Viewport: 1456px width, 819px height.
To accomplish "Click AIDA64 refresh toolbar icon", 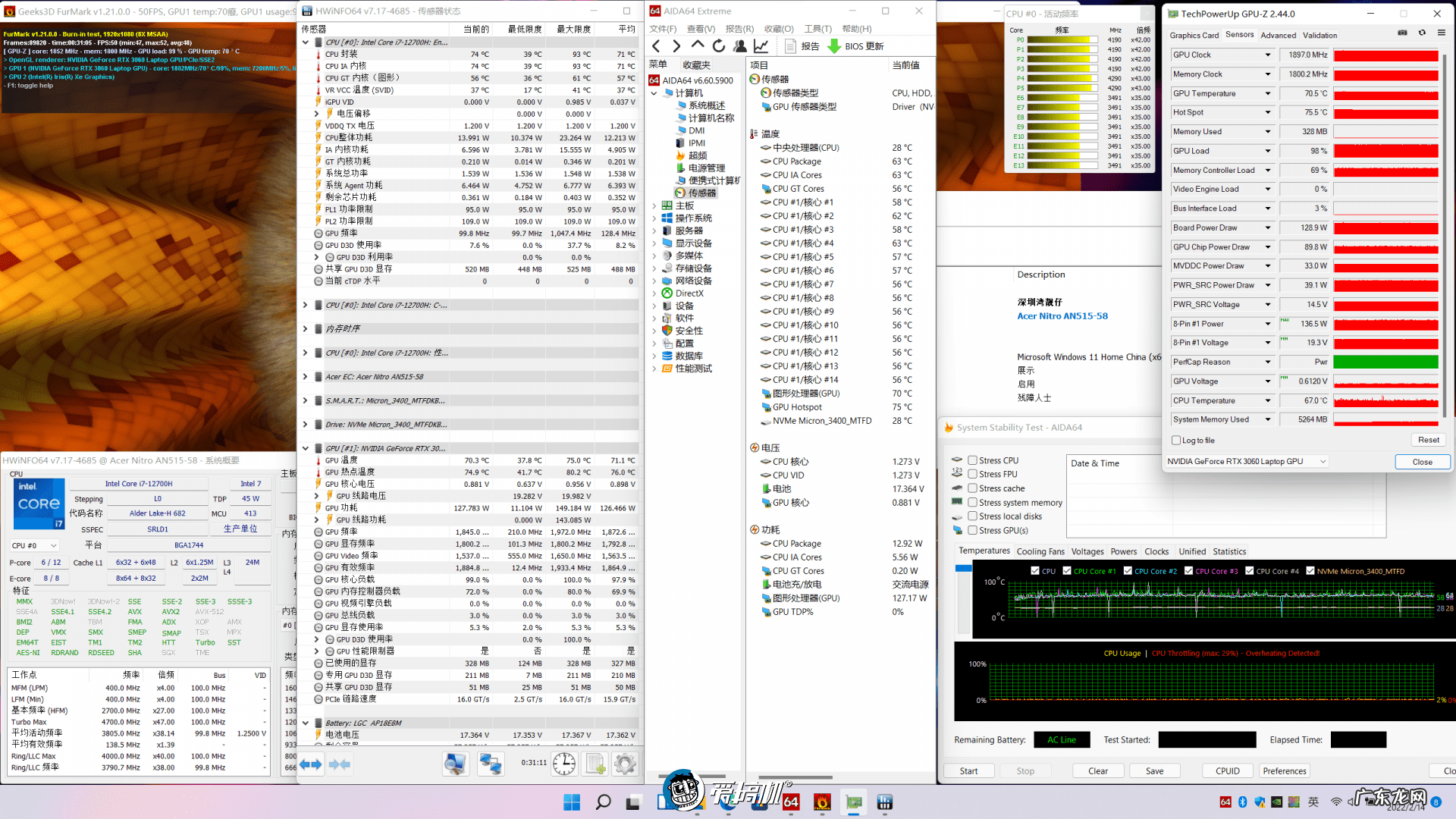I will click(718, 46).
